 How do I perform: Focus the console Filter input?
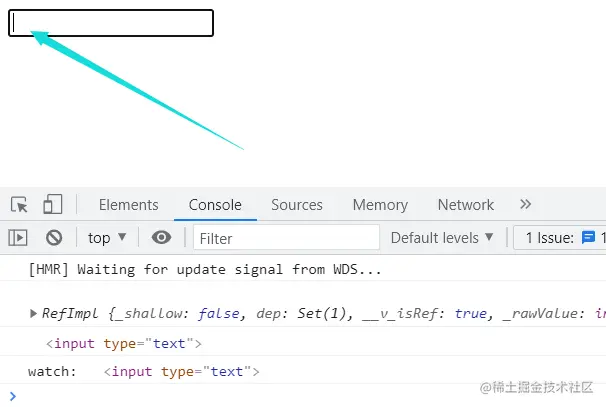coord(286,238)
